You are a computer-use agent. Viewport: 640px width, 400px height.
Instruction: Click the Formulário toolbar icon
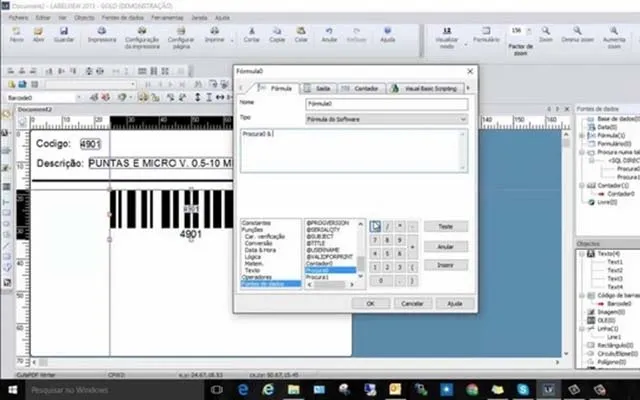tap(486, 31)
